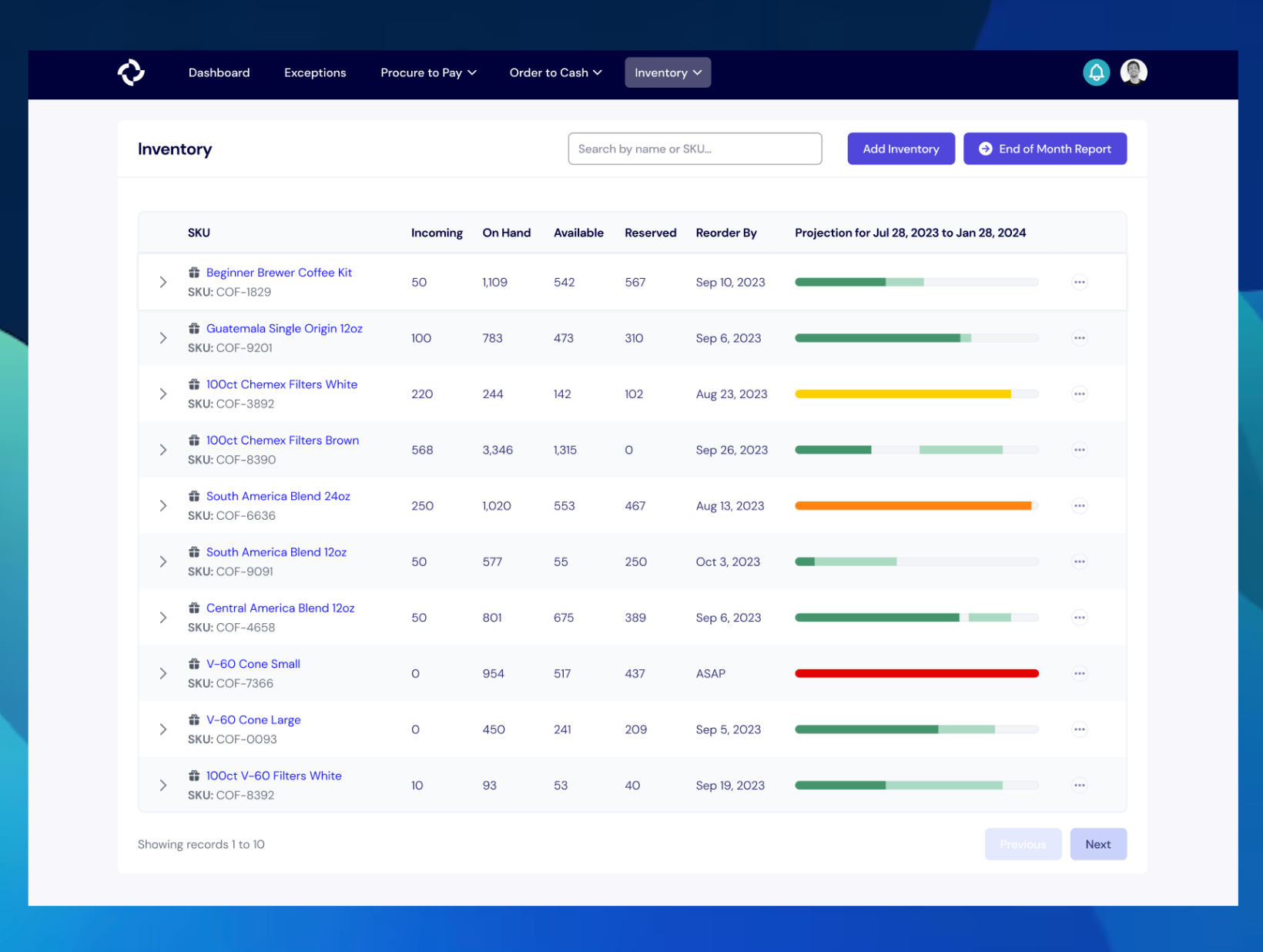
Task: Click the Add Inventory button
Action: coord(900,149)
